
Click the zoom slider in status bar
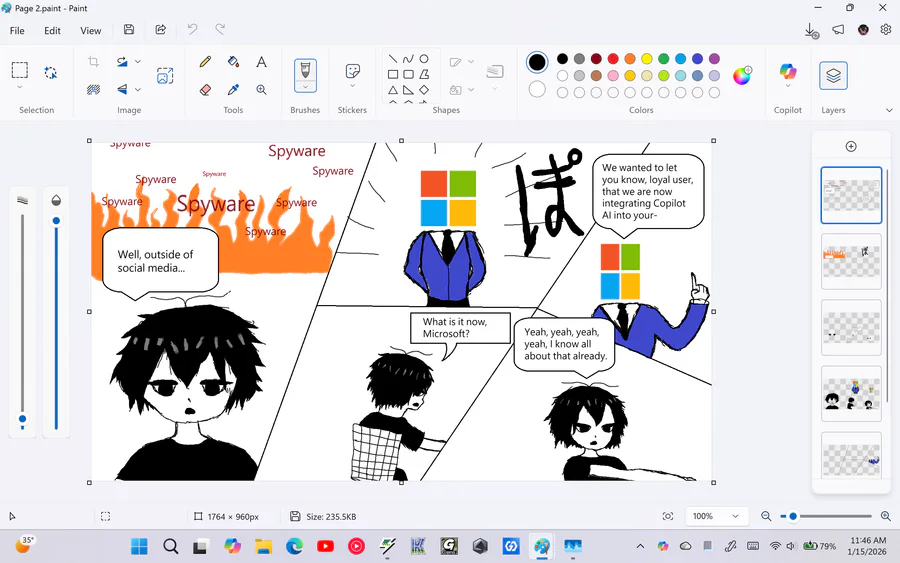point(825,517)
